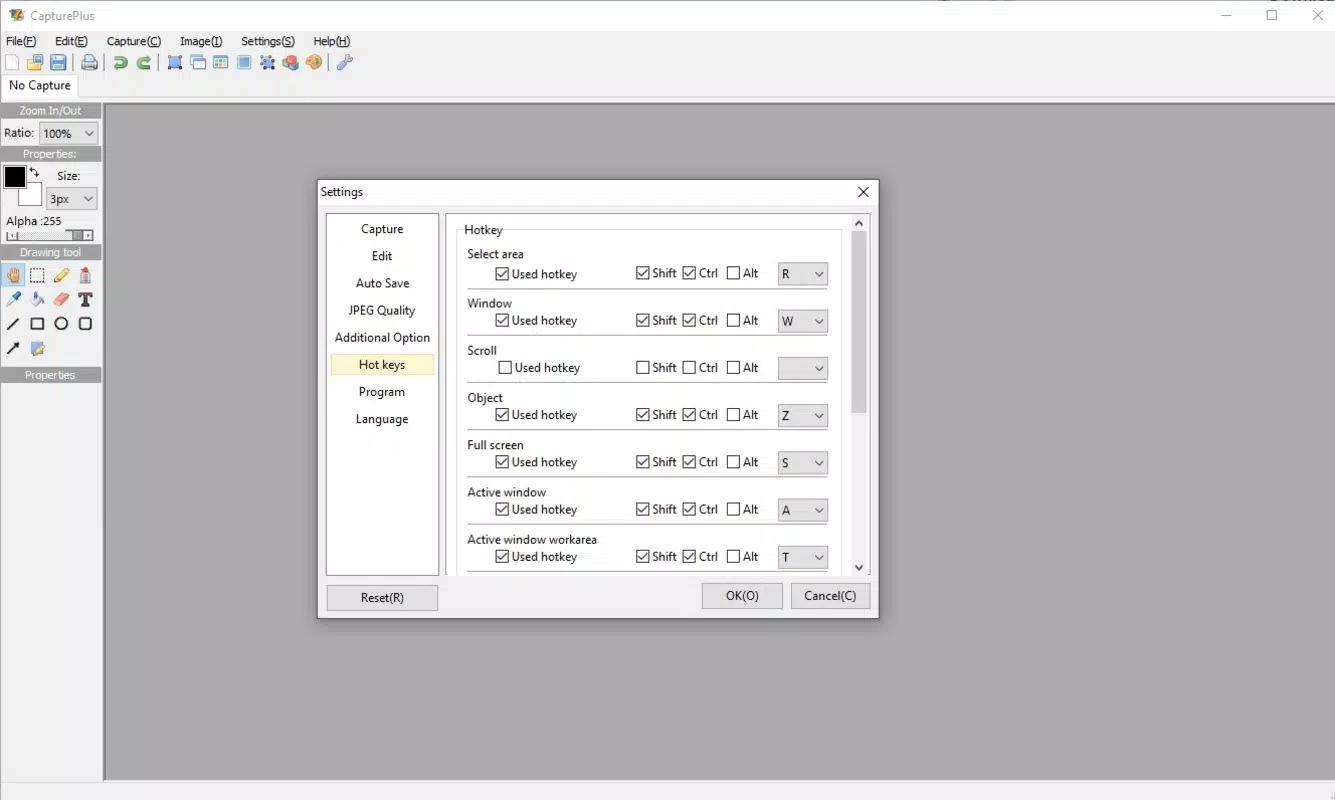This screenshot has width=1335, height=800.
Task: Select the dashed rectangle selection tool
Action: tap(37, 275)
